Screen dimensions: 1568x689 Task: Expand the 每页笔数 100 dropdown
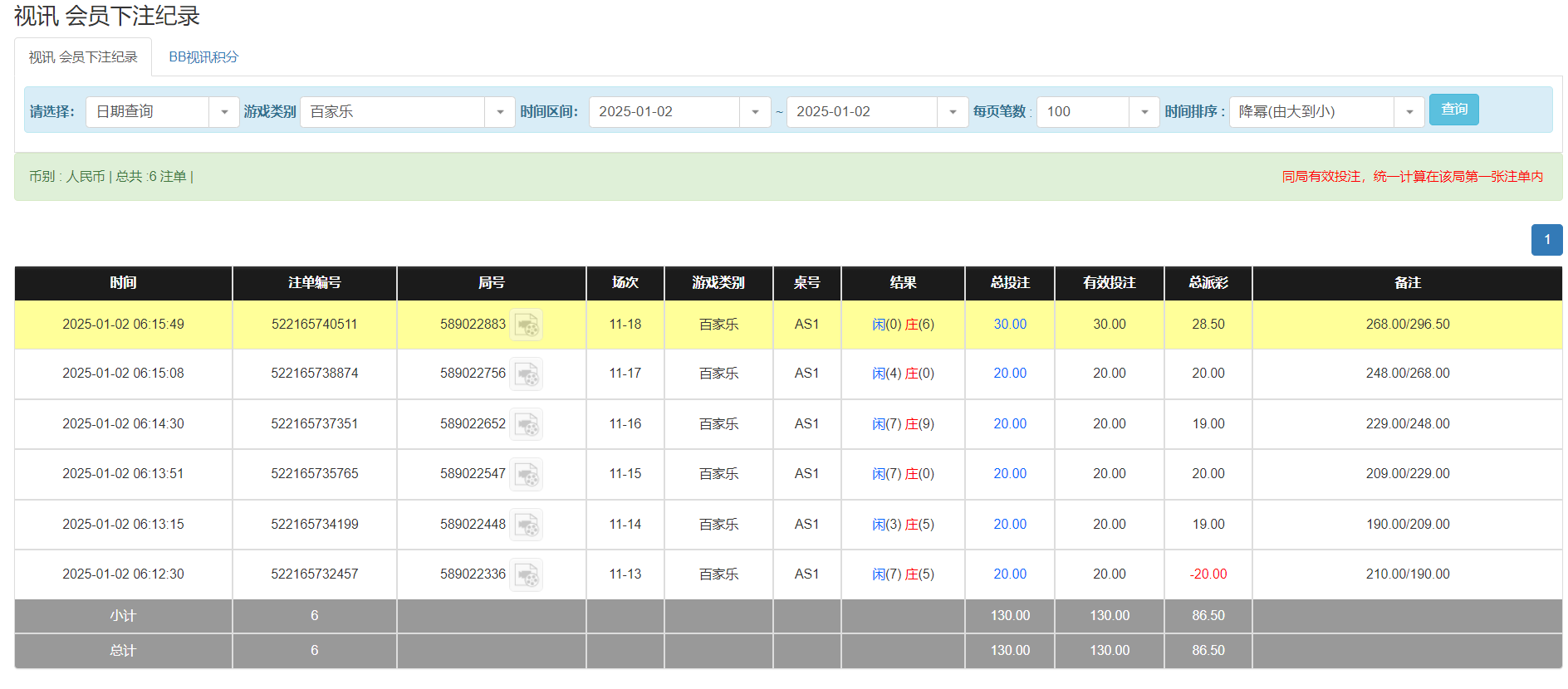pos(1144,112)
